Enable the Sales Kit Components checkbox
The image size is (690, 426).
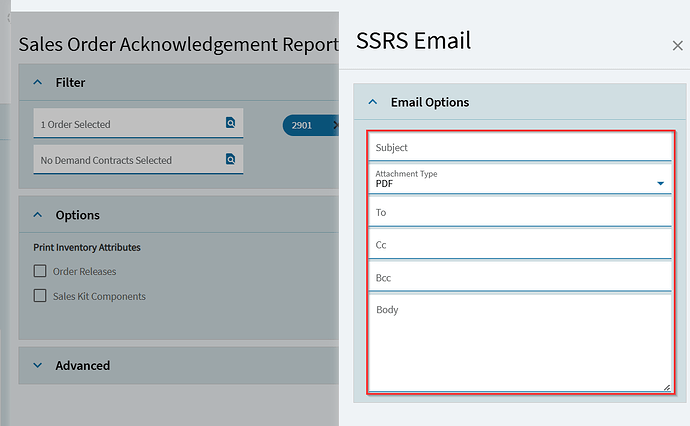coord(40,295)
